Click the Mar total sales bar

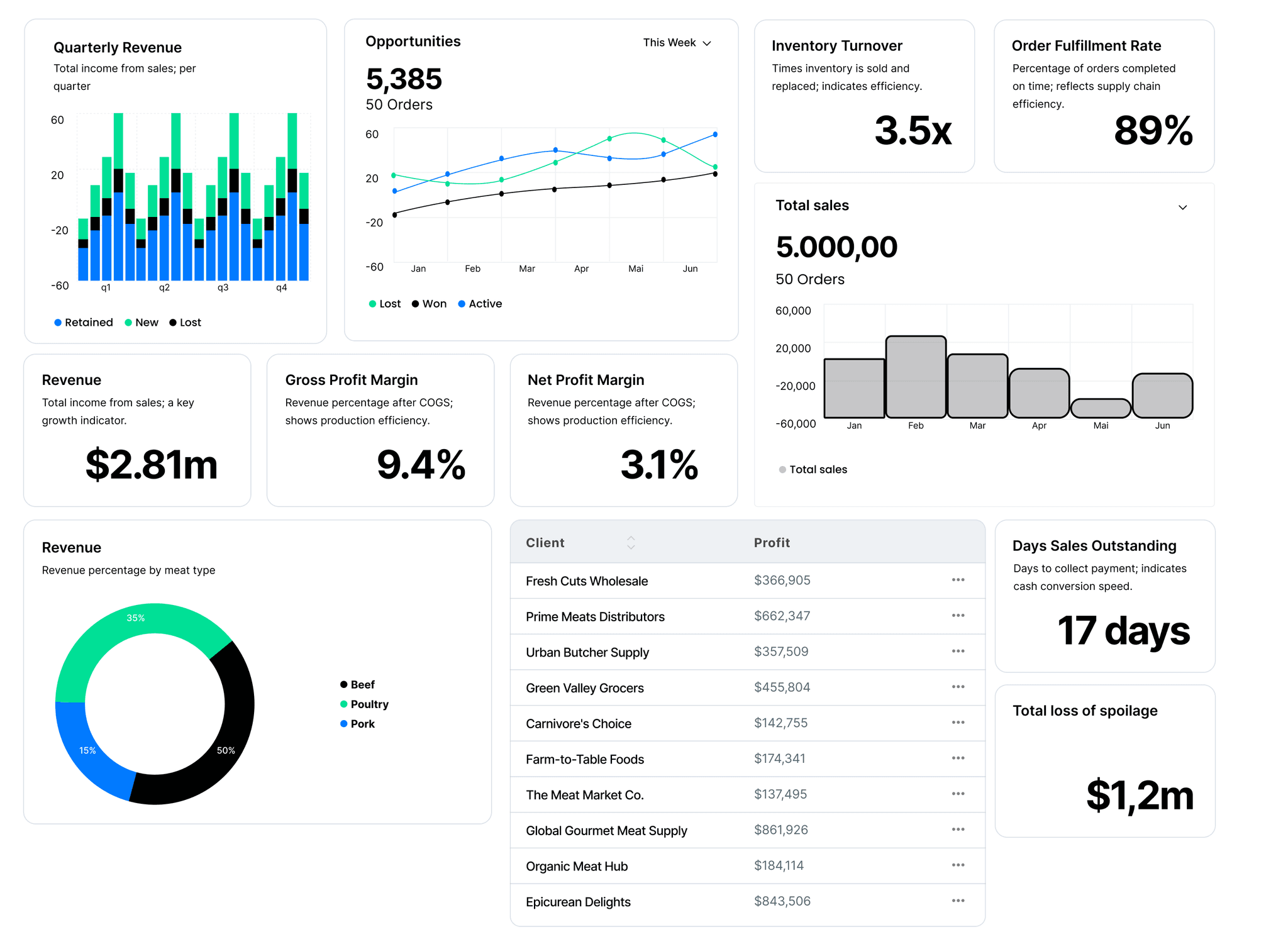point(977,386)
